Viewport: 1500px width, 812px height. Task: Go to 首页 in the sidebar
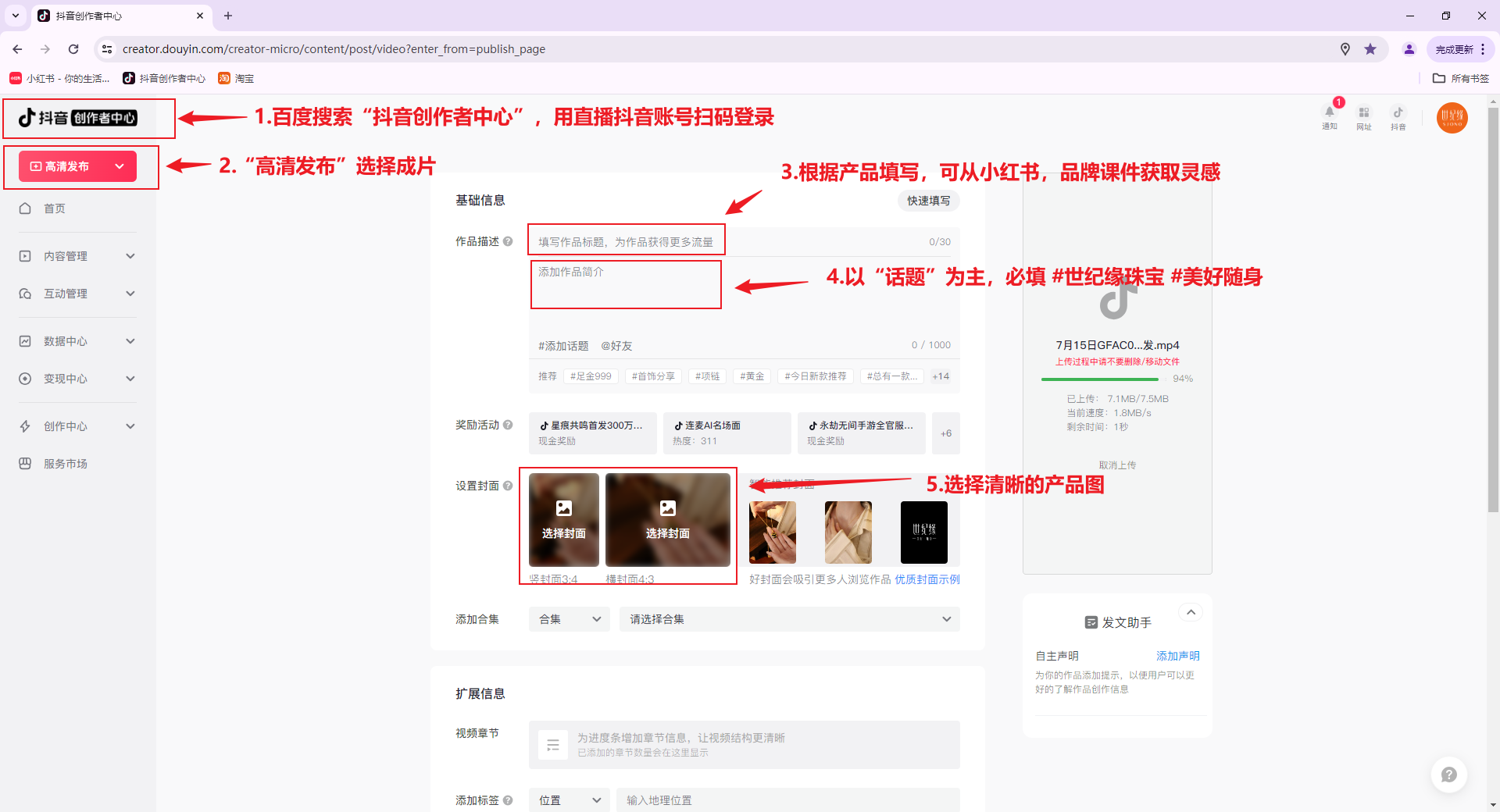[x=55, y=208]
